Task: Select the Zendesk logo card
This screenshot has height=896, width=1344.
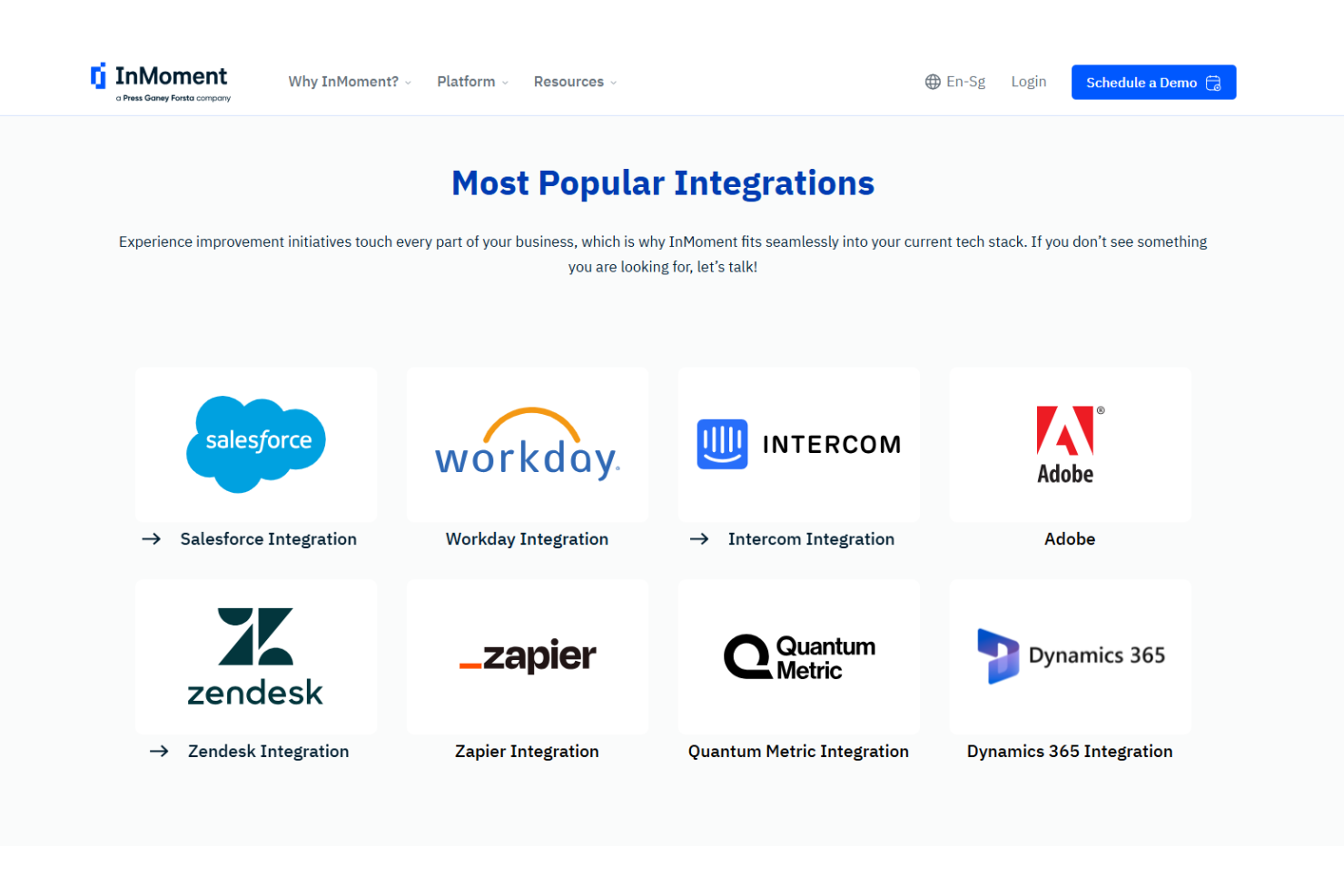Action: coord(256,656)
